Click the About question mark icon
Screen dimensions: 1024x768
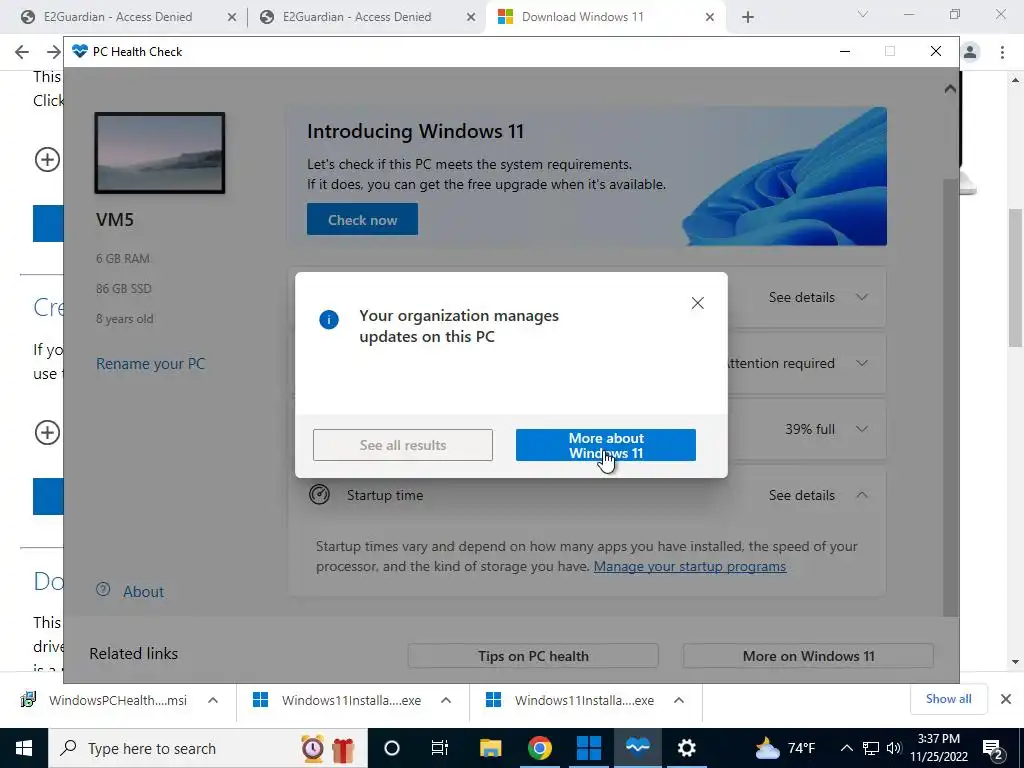pos(103,590)
